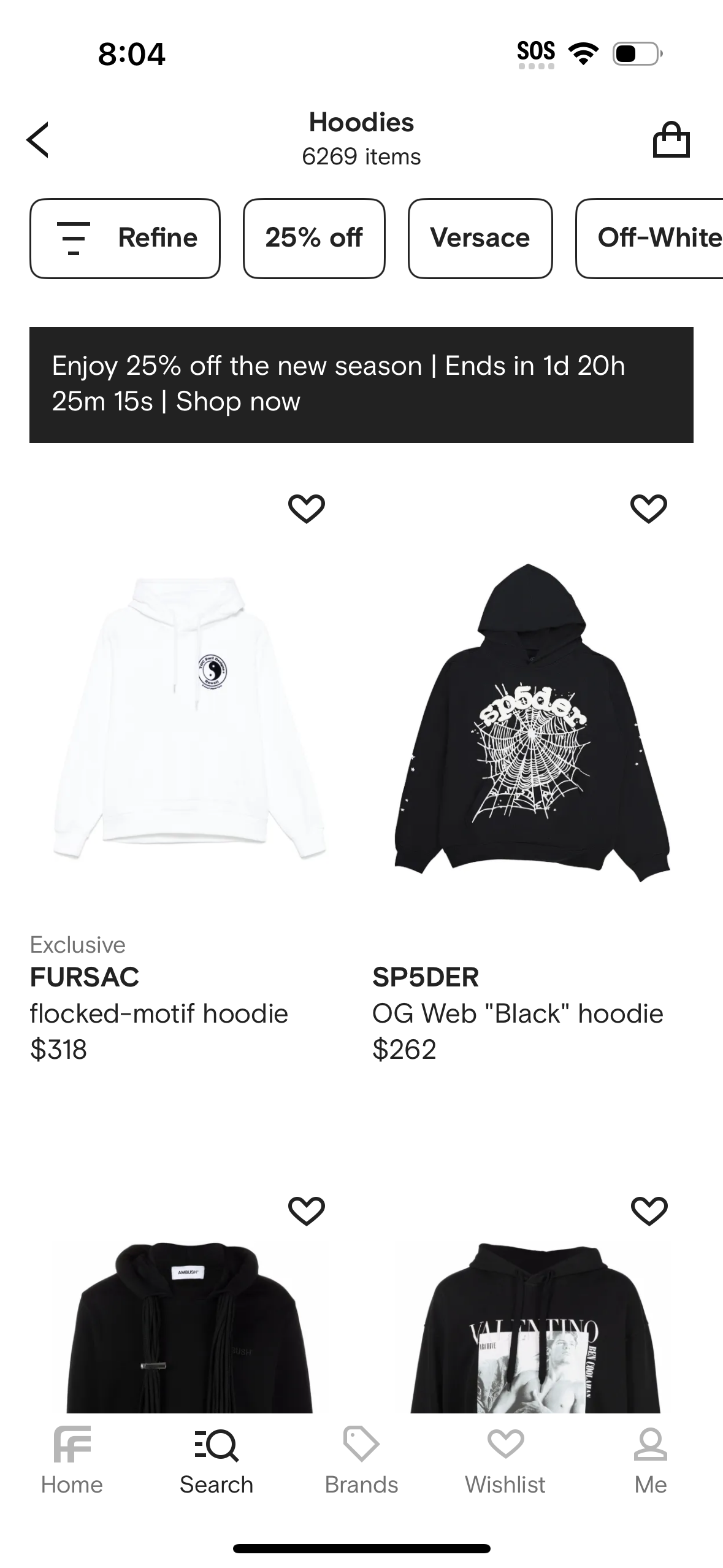Viewport: 723px width, 1568px height.
Task: Apply the 25% off filter chip
Action: 314,238
